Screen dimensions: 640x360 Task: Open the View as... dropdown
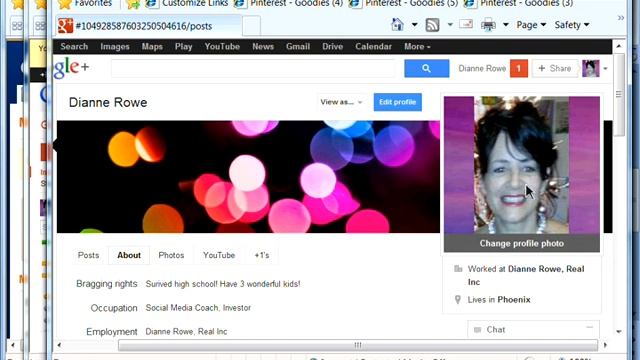[x=341, y=102]
